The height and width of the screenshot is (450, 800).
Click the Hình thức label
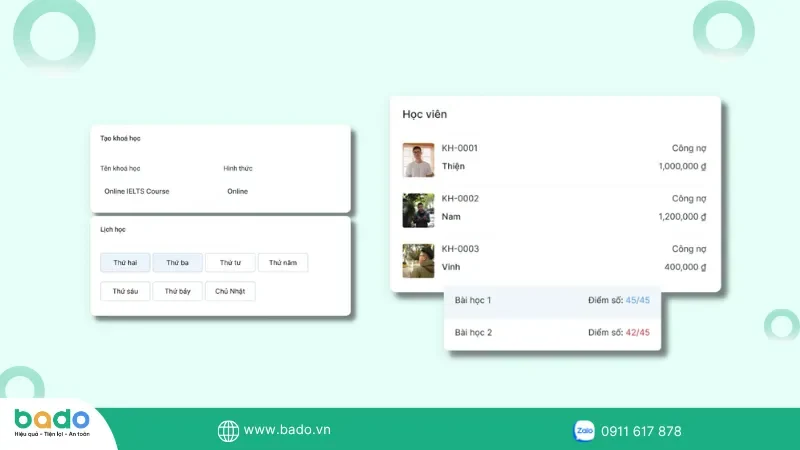coord(238,168)
